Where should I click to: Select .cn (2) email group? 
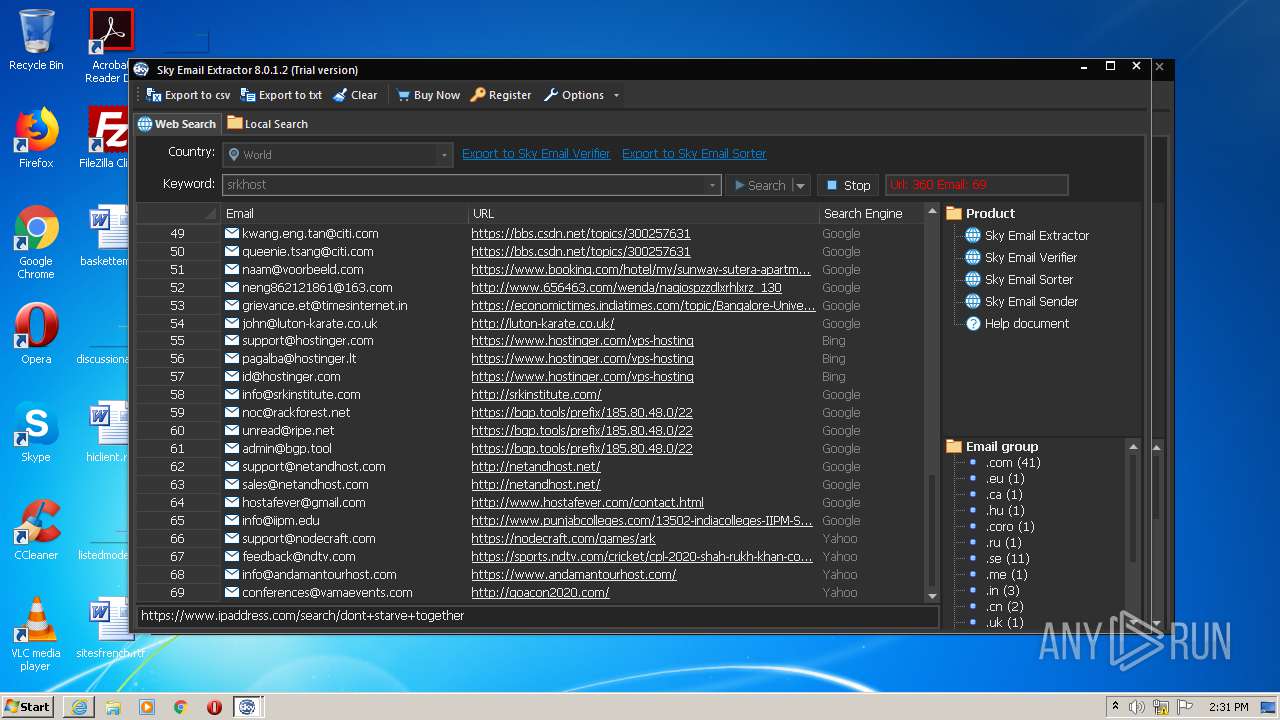click(x=1004, y=607)
